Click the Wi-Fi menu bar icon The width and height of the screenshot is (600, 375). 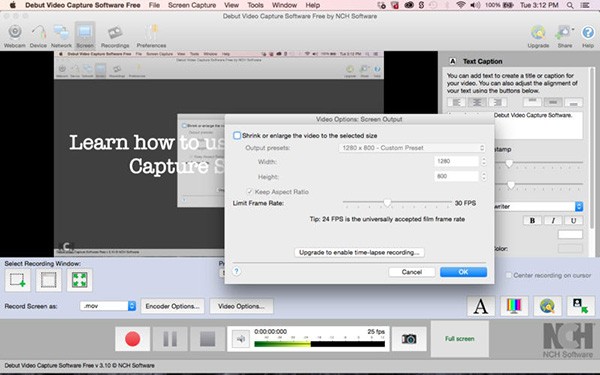[461, 5]
